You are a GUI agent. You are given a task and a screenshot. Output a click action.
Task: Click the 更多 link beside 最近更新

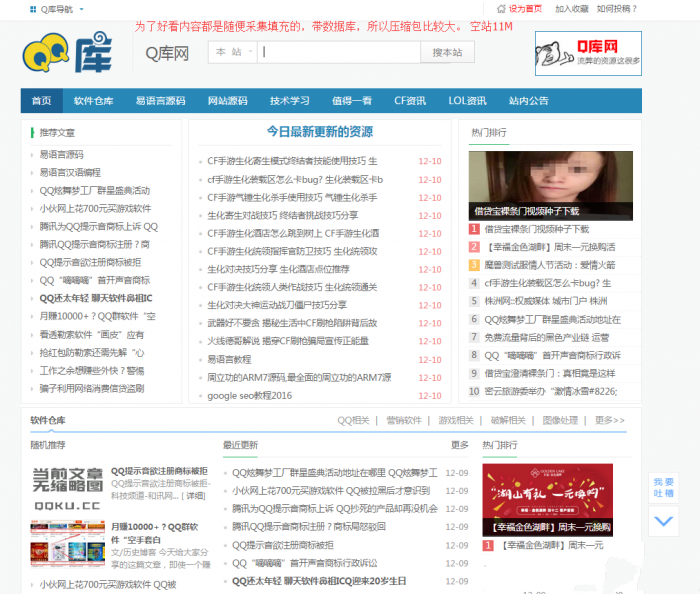point(459,445)
